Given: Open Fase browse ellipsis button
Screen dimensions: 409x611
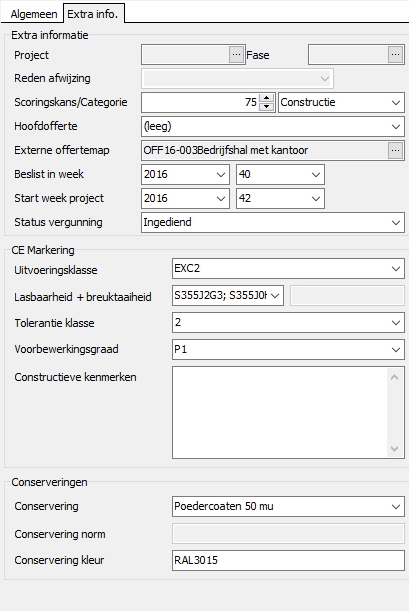Looking at the screenshot, I should [395, 55].
